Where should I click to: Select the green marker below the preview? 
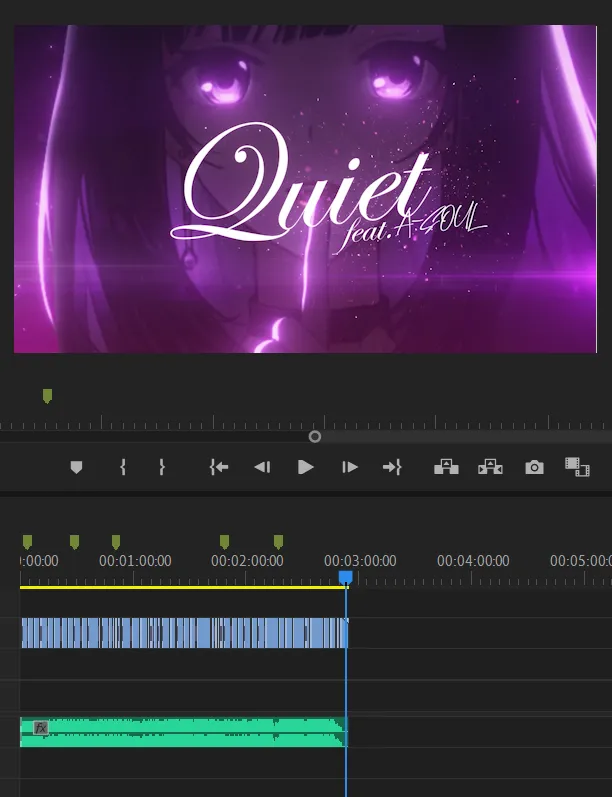[x=47, y=396]
